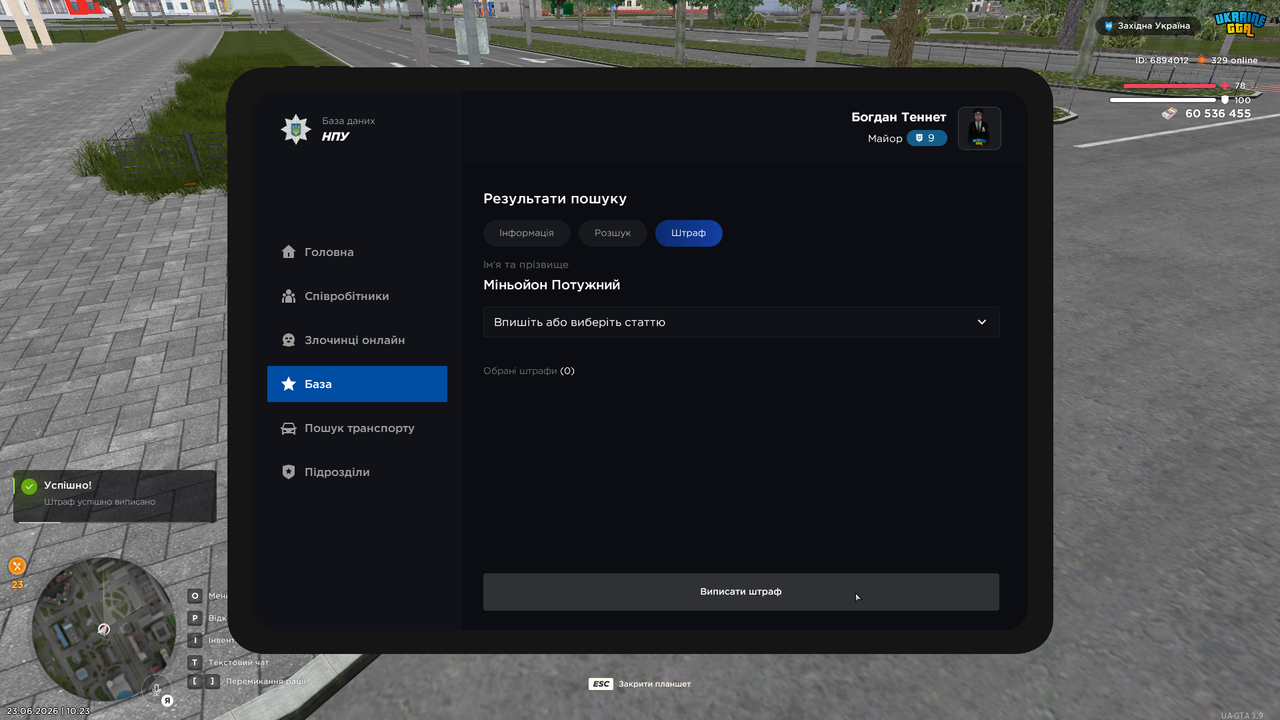Switch to the Розшук tab
The image size is (1280, 720).
pyautogui.click(x=612, y=233)
